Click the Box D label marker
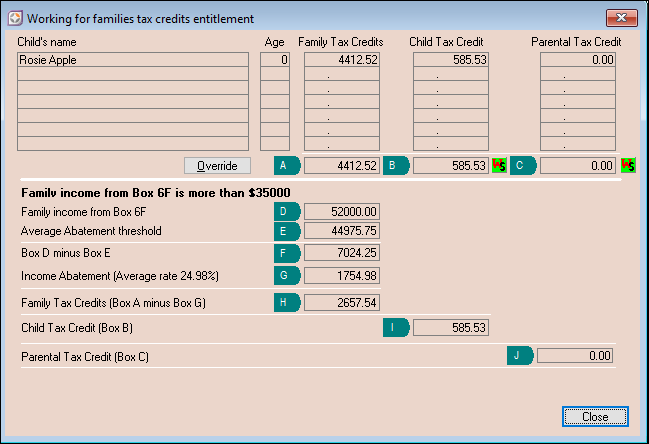 (x=286, y=211)
